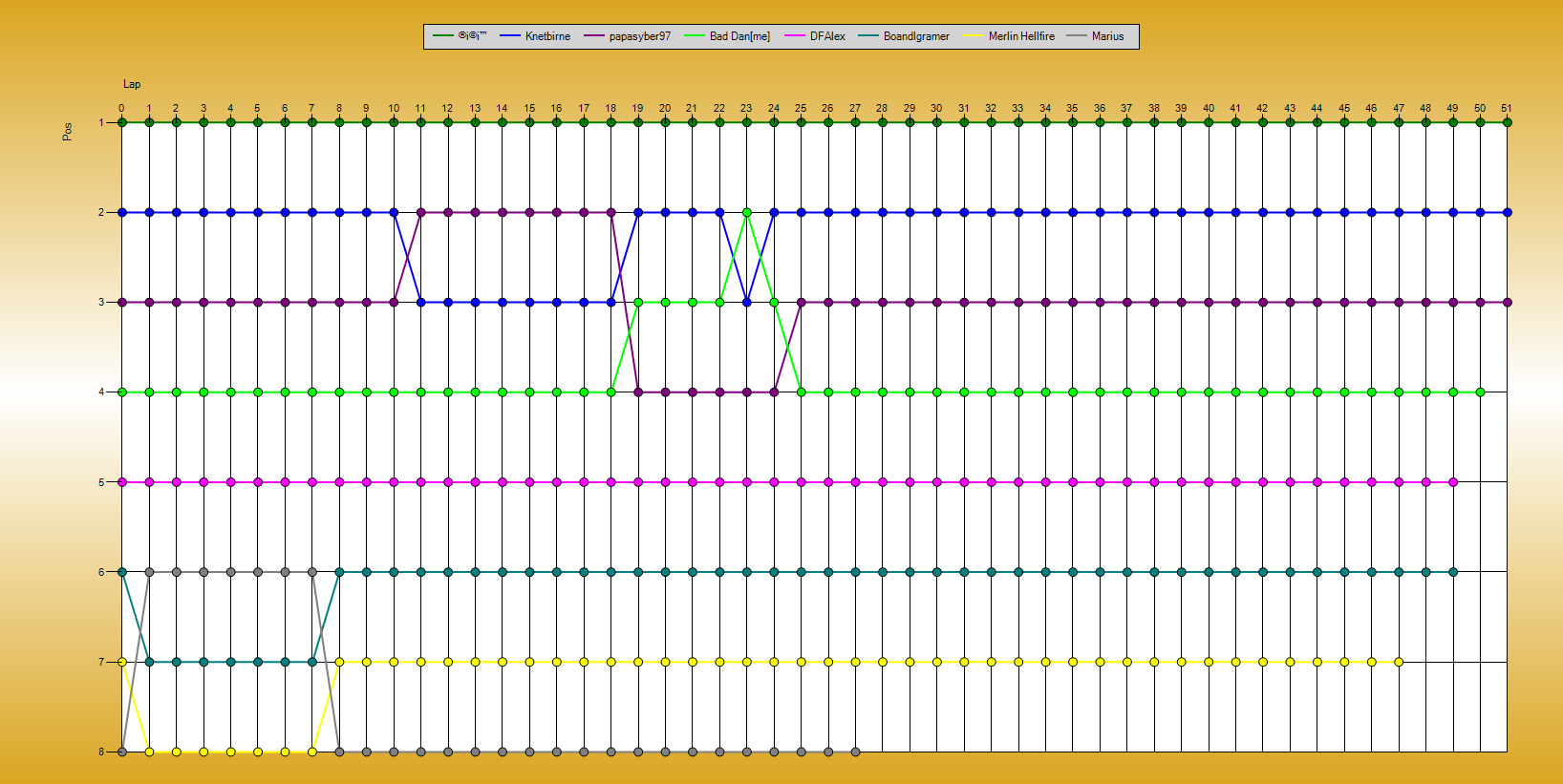
Task: Click the lap 51 label on top axis
Action: point(1508,108)
